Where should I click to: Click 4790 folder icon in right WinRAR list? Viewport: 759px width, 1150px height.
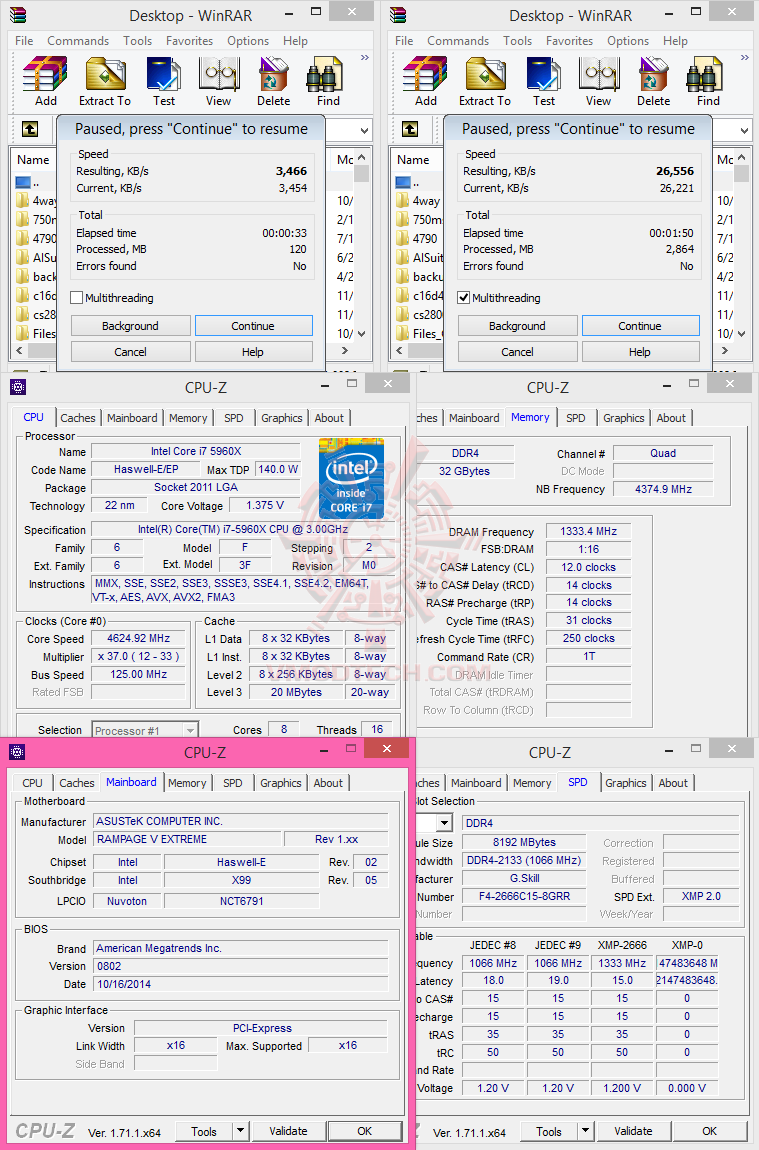403,238
